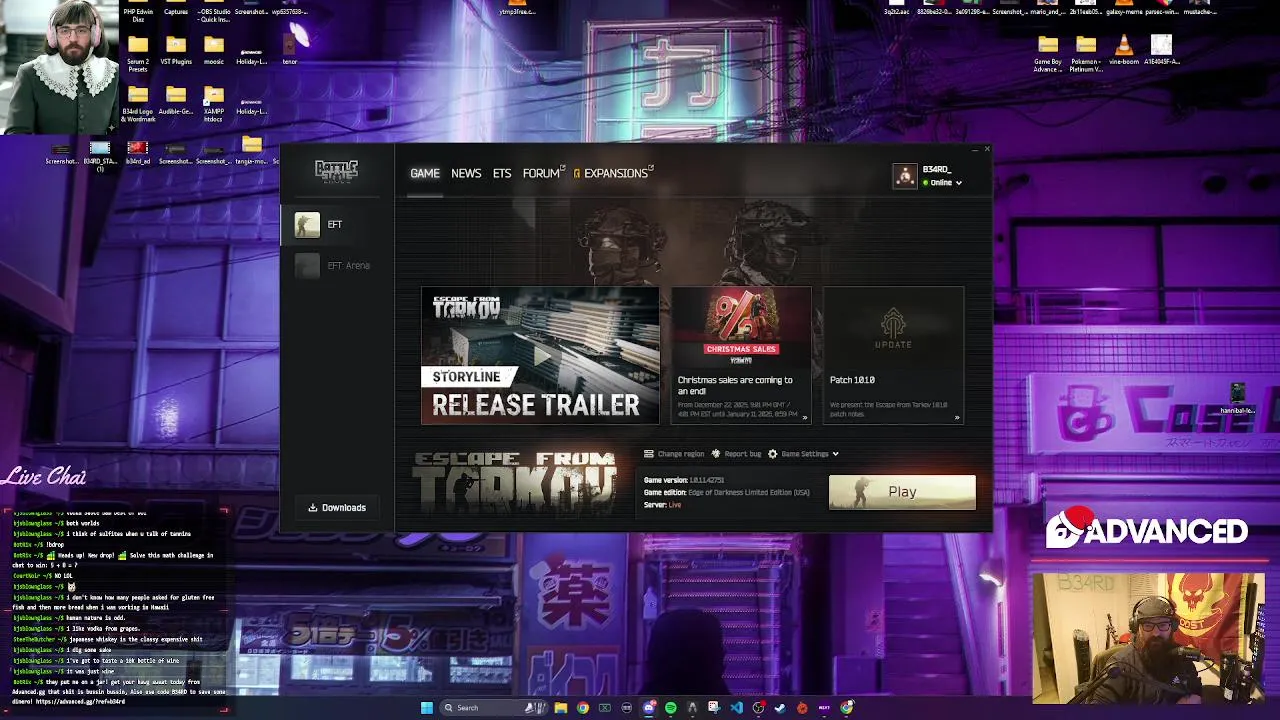Click the B34RD_ profile avatar
Screen dimensions: 1280x720
905,176
